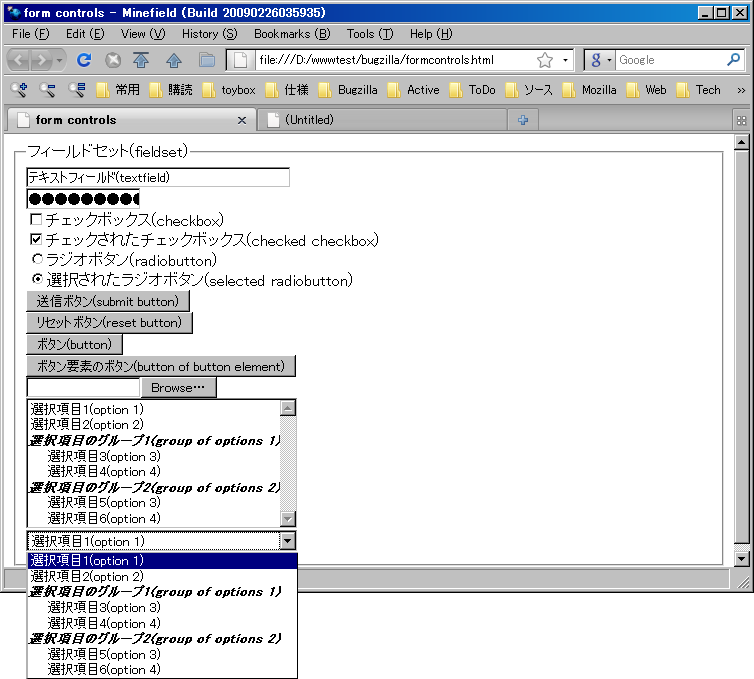Open the back/forward history dropdown
The image size is (754, 679).
59,60
